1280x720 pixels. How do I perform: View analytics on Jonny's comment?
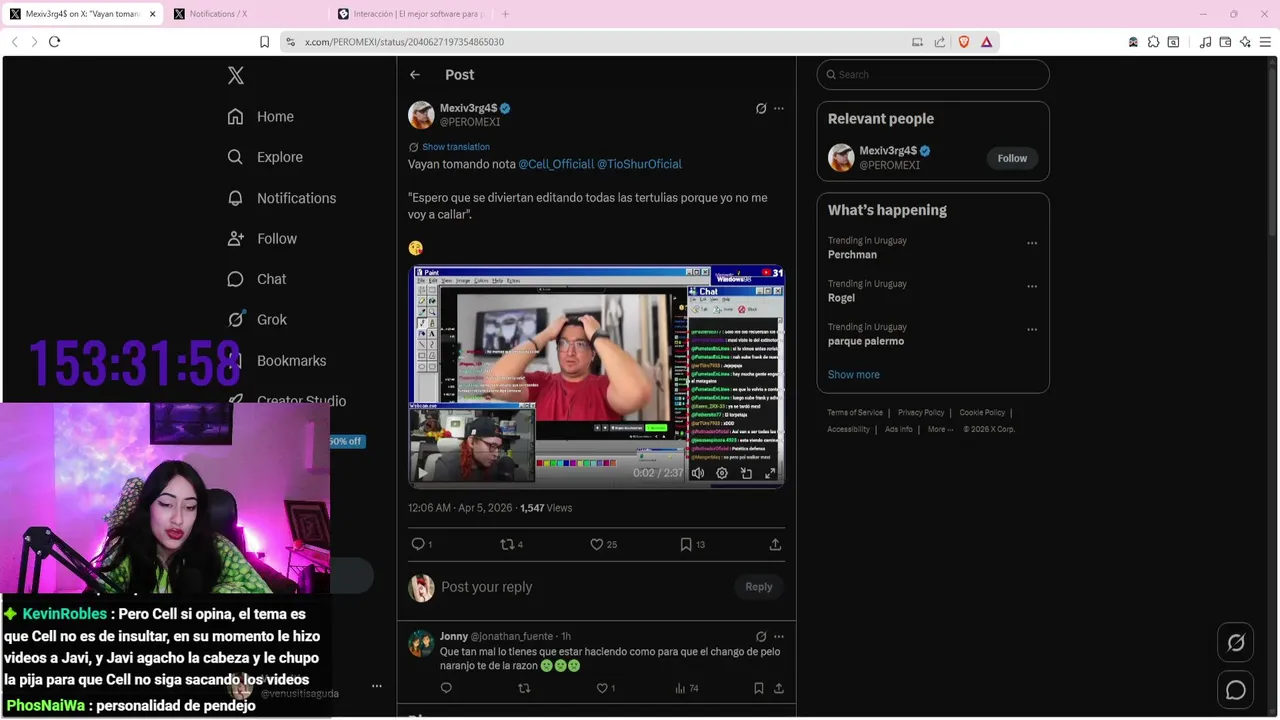(686, 688)
